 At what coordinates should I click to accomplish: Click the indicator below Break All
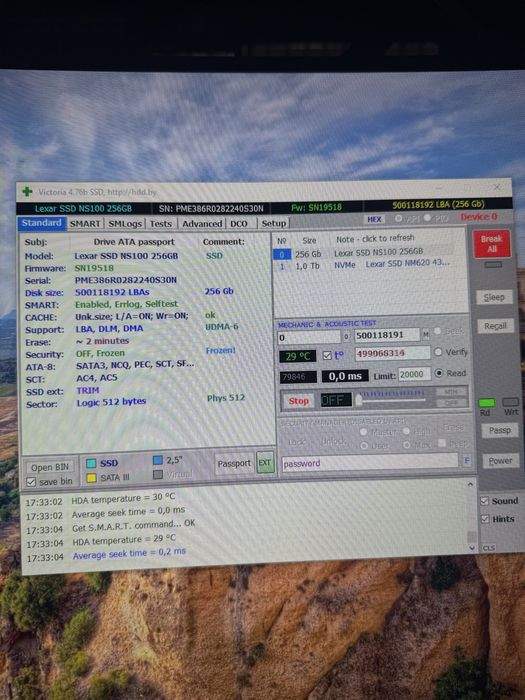pyautogui.click(x=493, y=265)
